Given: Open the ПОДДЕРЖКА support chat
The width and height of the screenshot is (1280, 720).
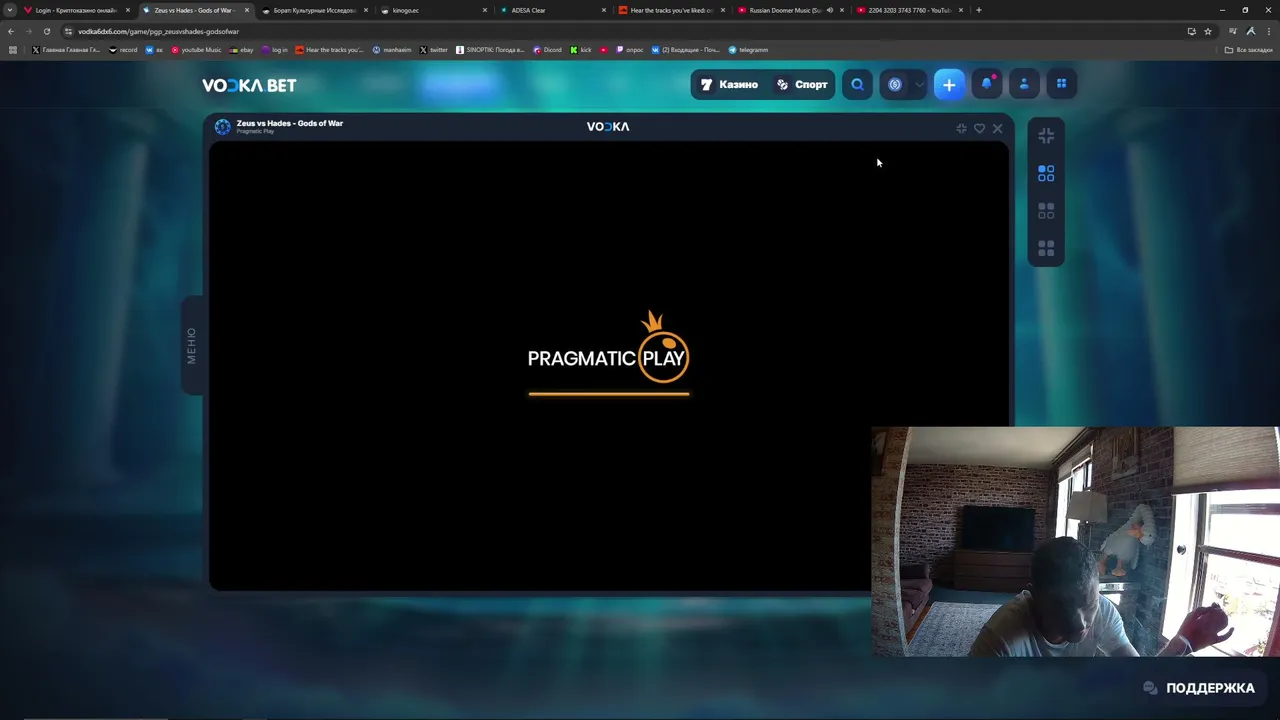Looking at the screenshot, I should 1199,688.
